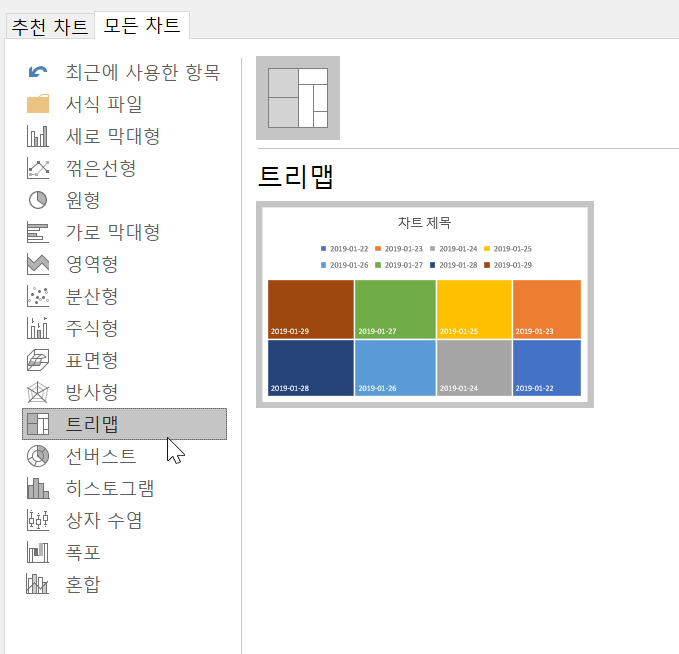Click the gray 2019-01-24 treemap block

point(475,368)
